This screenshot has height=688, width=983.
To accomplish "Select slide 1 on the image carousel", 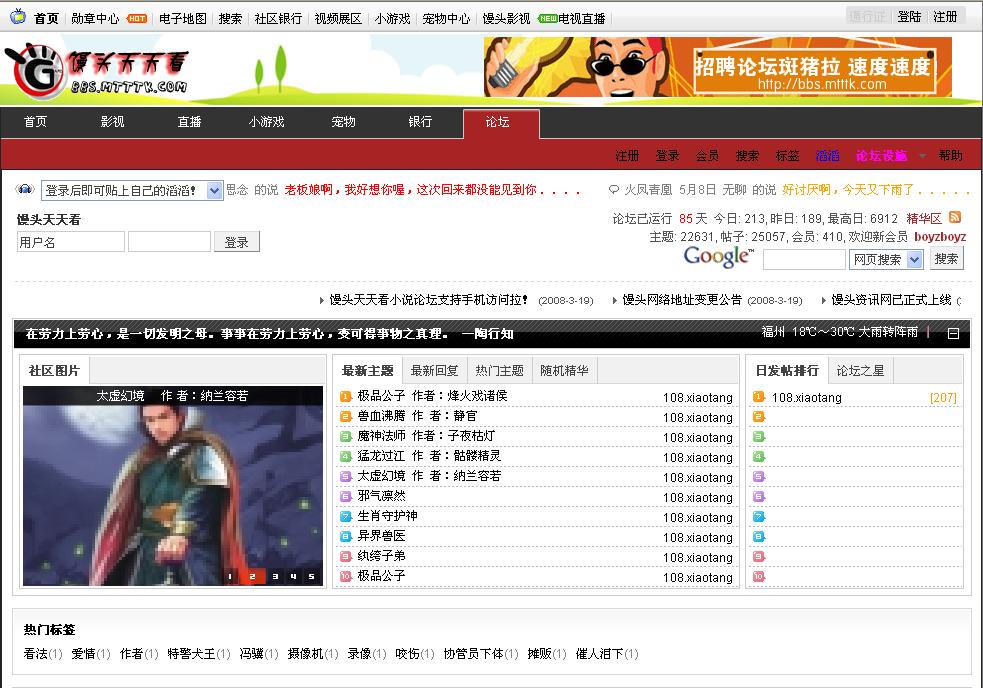I will (x=230, y=576).
